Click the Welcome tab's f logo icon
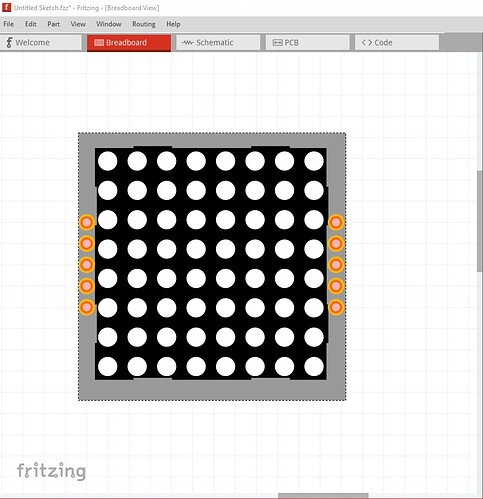The height and width of the screenshot is (499, 483). click(9, 43)
